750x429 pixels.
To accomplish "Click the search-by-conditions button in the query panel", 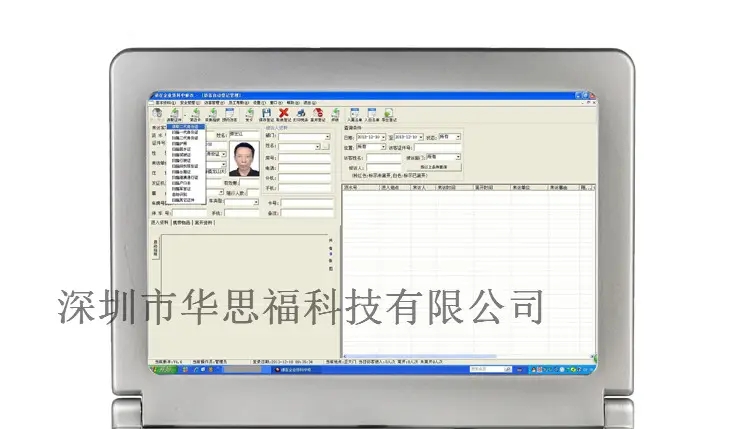I will tap(434, 167).
